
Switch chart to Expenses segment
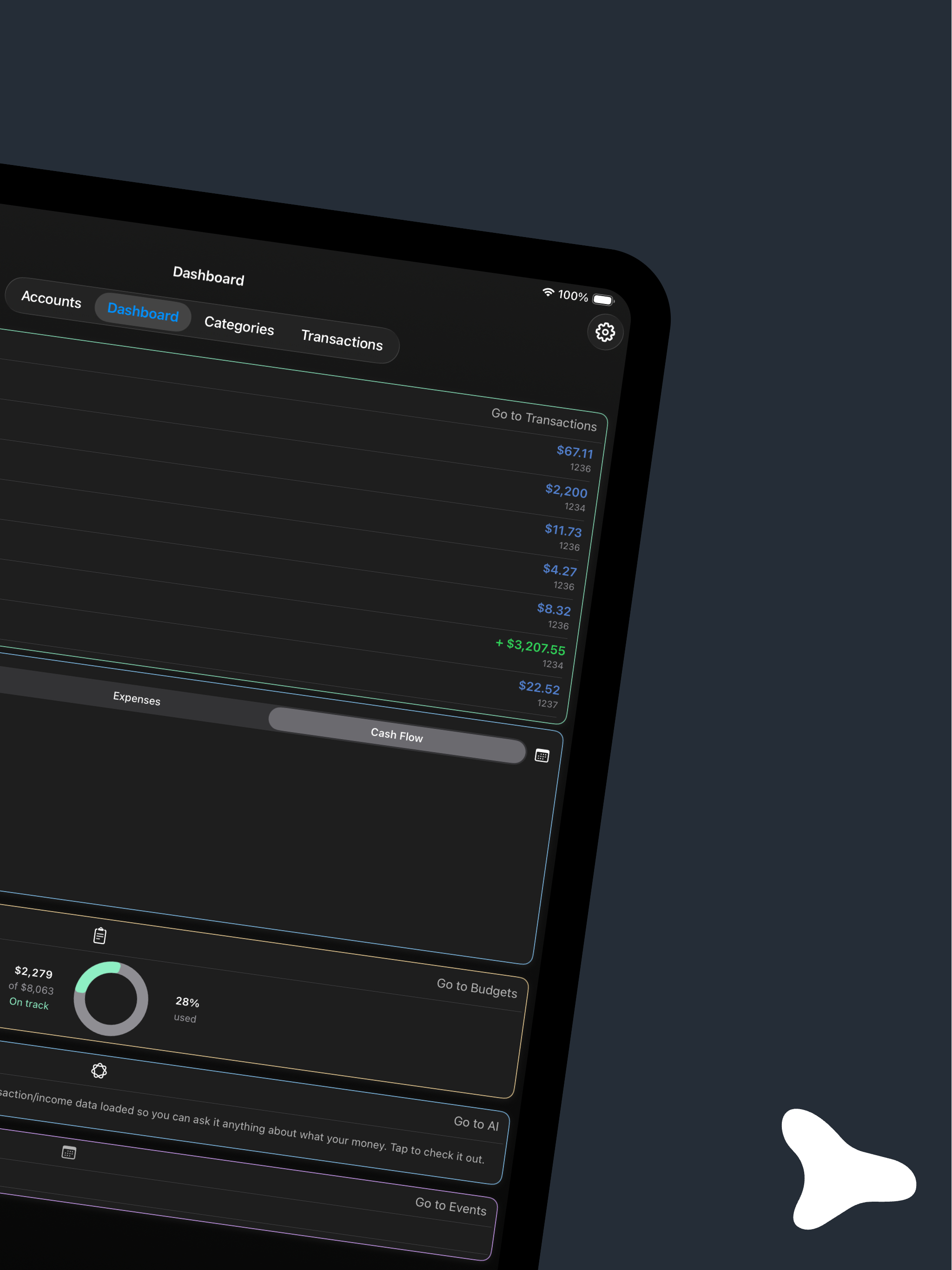click(x=137, y=698)
